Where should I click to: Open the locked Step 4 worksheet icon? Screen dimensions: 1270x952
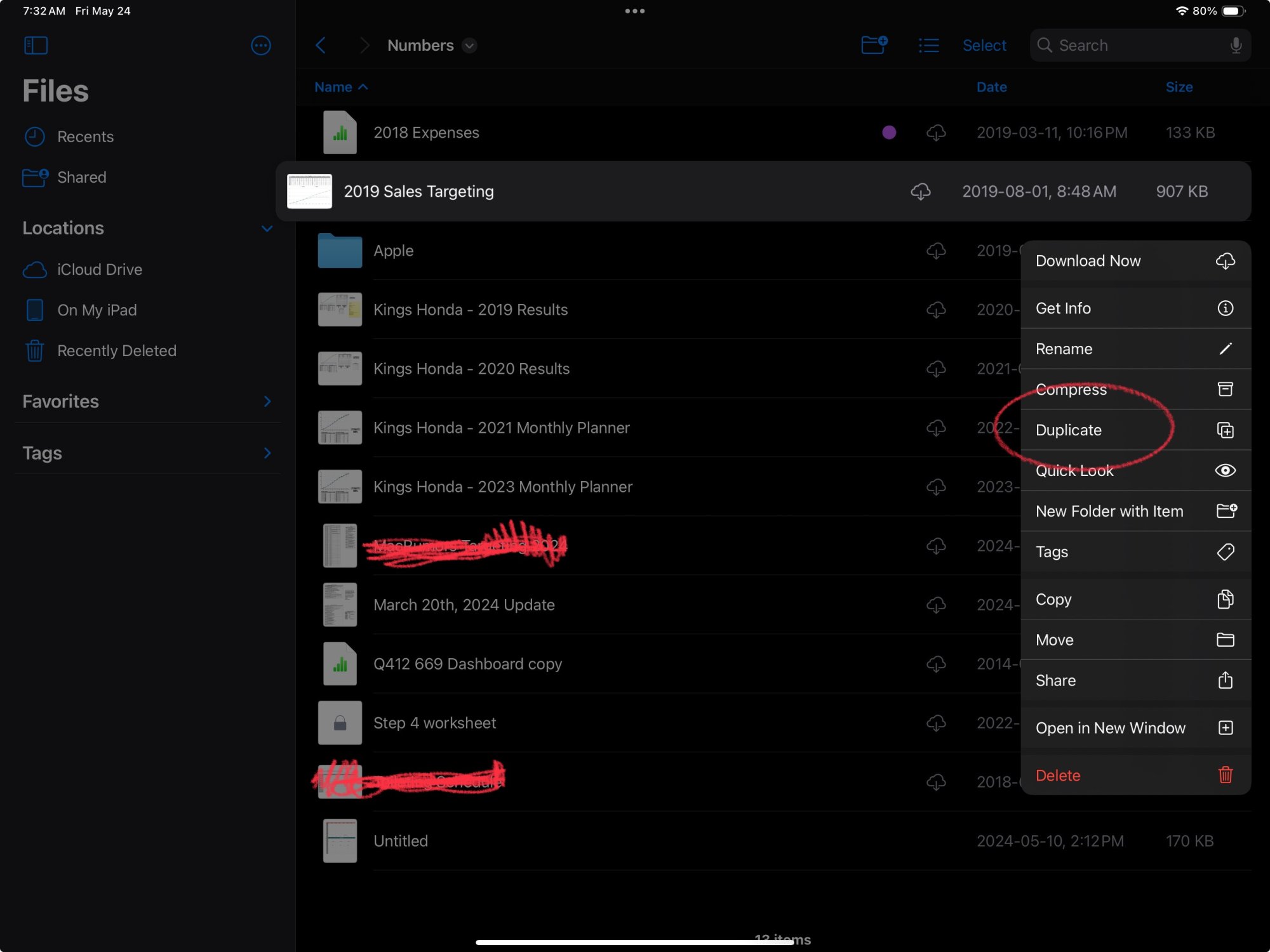[340, 722]
